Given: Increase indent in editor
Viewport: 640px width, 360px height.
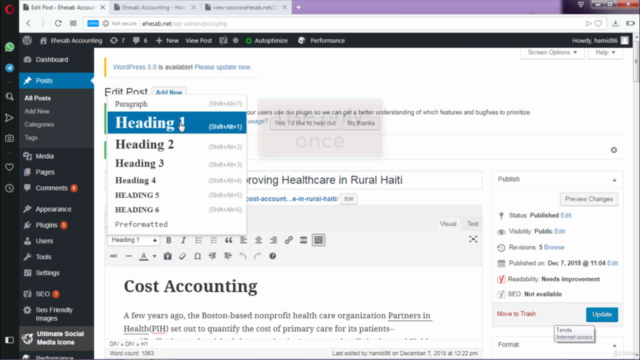Looking at the screenshot, I should pos(228,256).
